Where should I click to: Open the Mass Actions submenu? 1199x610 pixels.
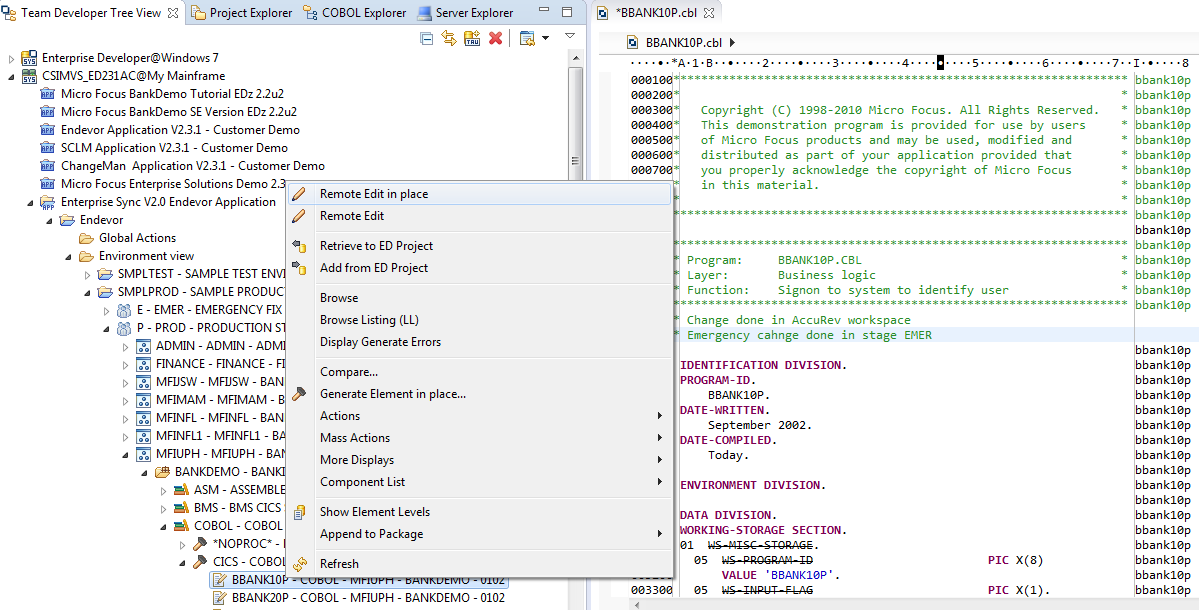pos(479,438)
